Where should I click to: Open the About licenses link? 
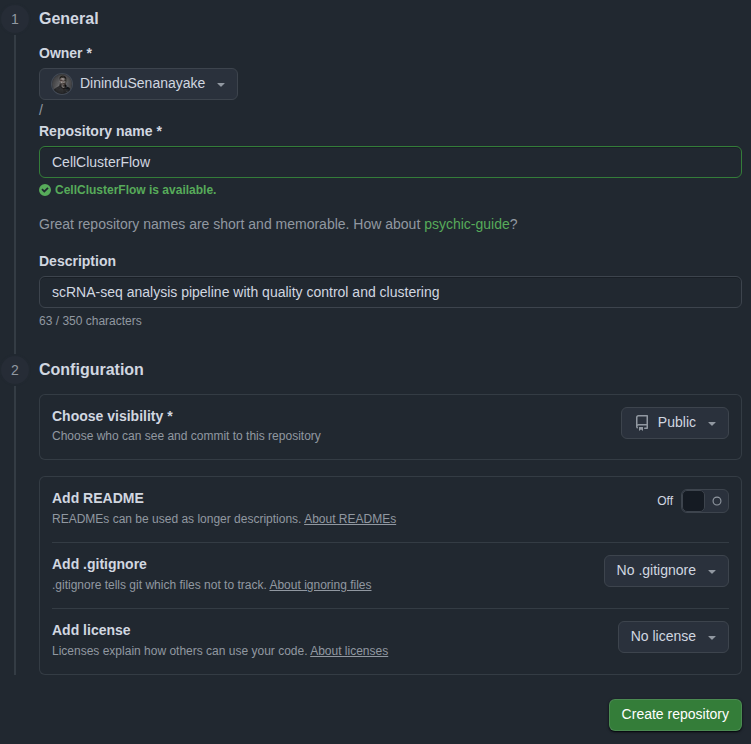[349, 651]
